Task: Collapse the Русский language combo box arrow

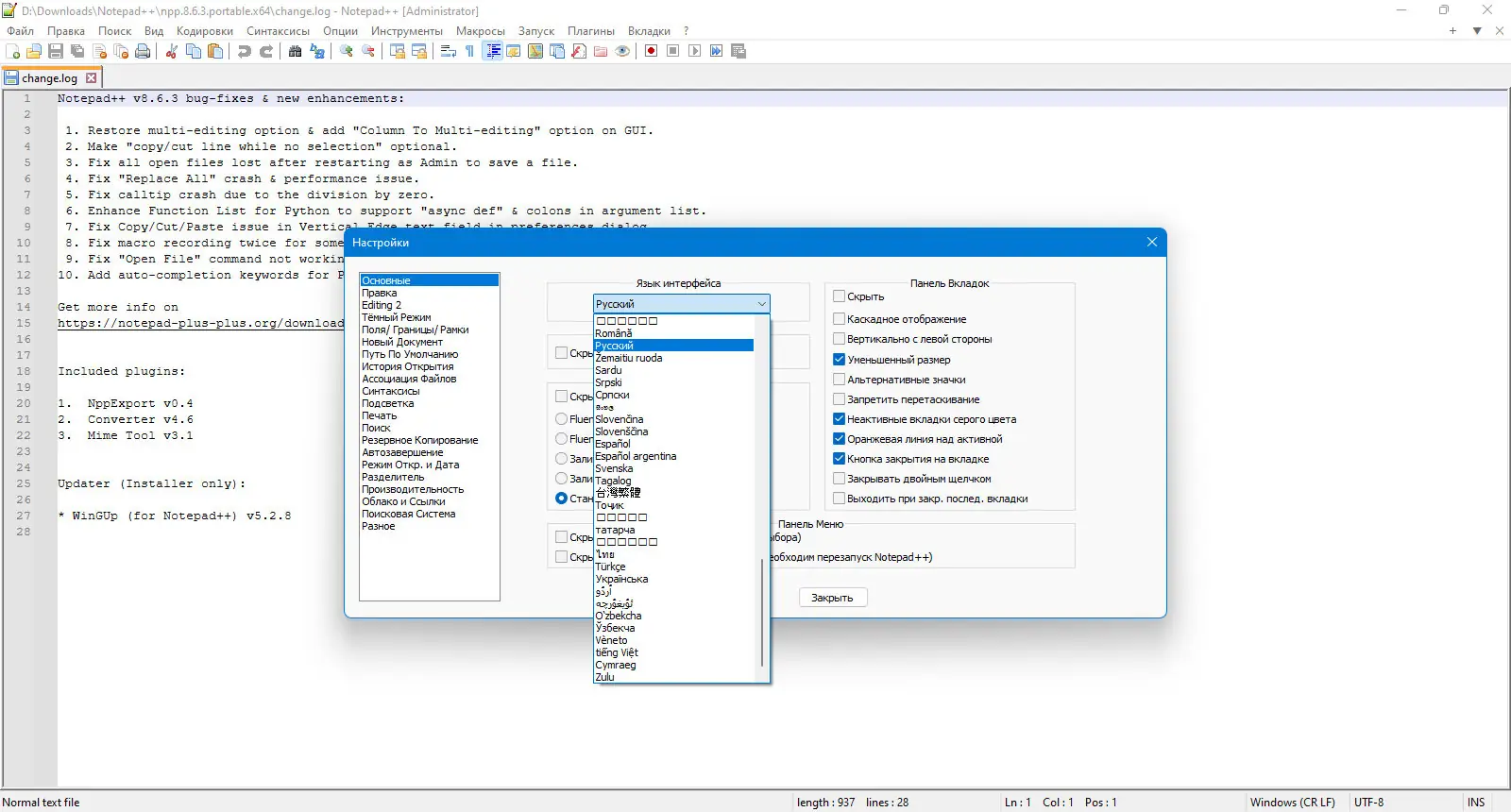Action: (x=761, y=304)
